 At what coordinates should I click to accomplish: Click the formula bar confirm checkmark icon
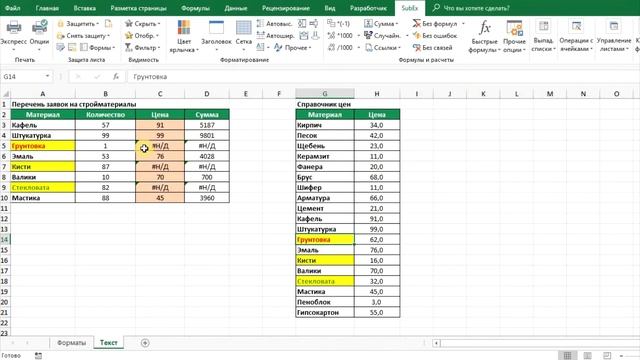(x=97, y=76)
